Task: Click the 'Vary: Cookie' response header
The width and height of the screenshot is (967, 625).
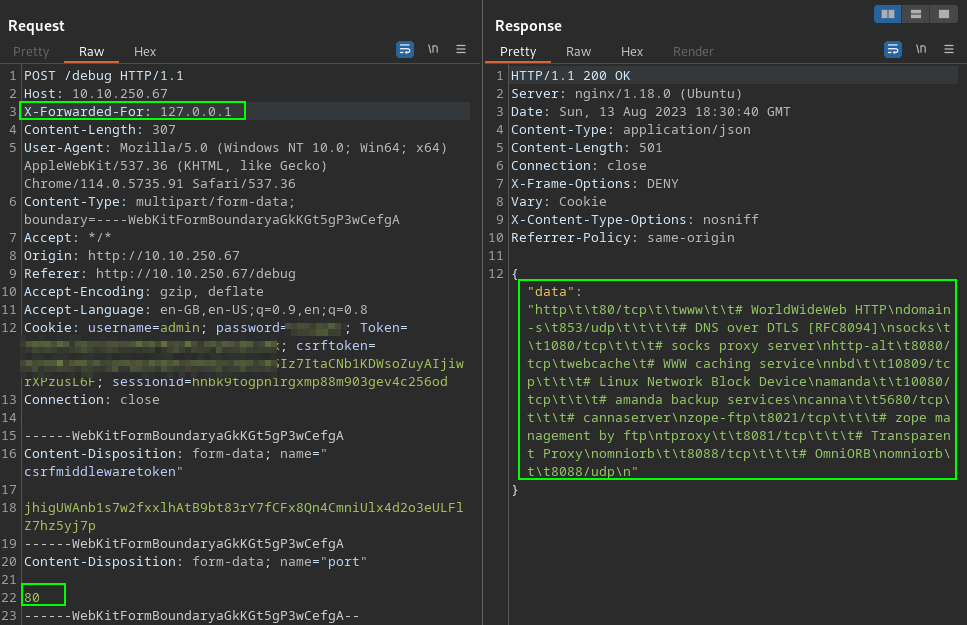Action: [559, 202]
